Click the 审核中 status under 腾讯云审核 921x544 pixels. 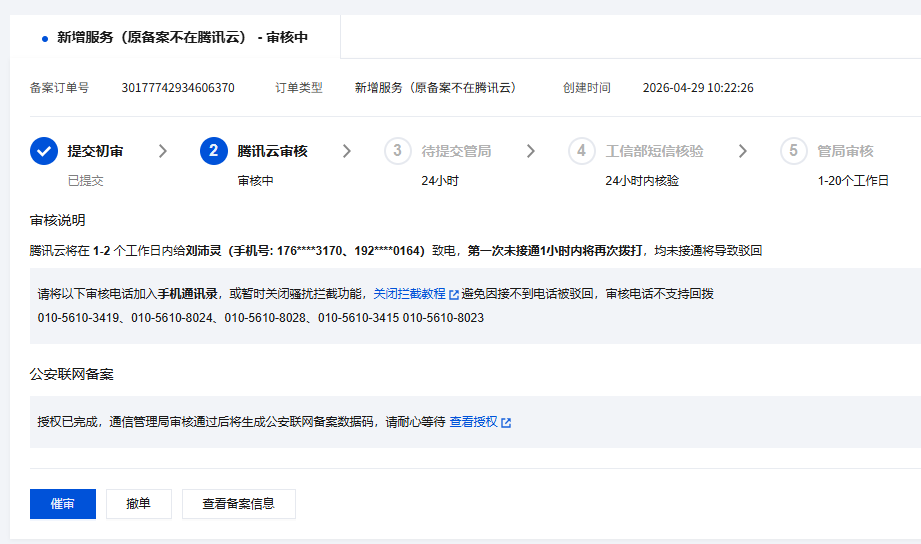[x=256, y=181]
